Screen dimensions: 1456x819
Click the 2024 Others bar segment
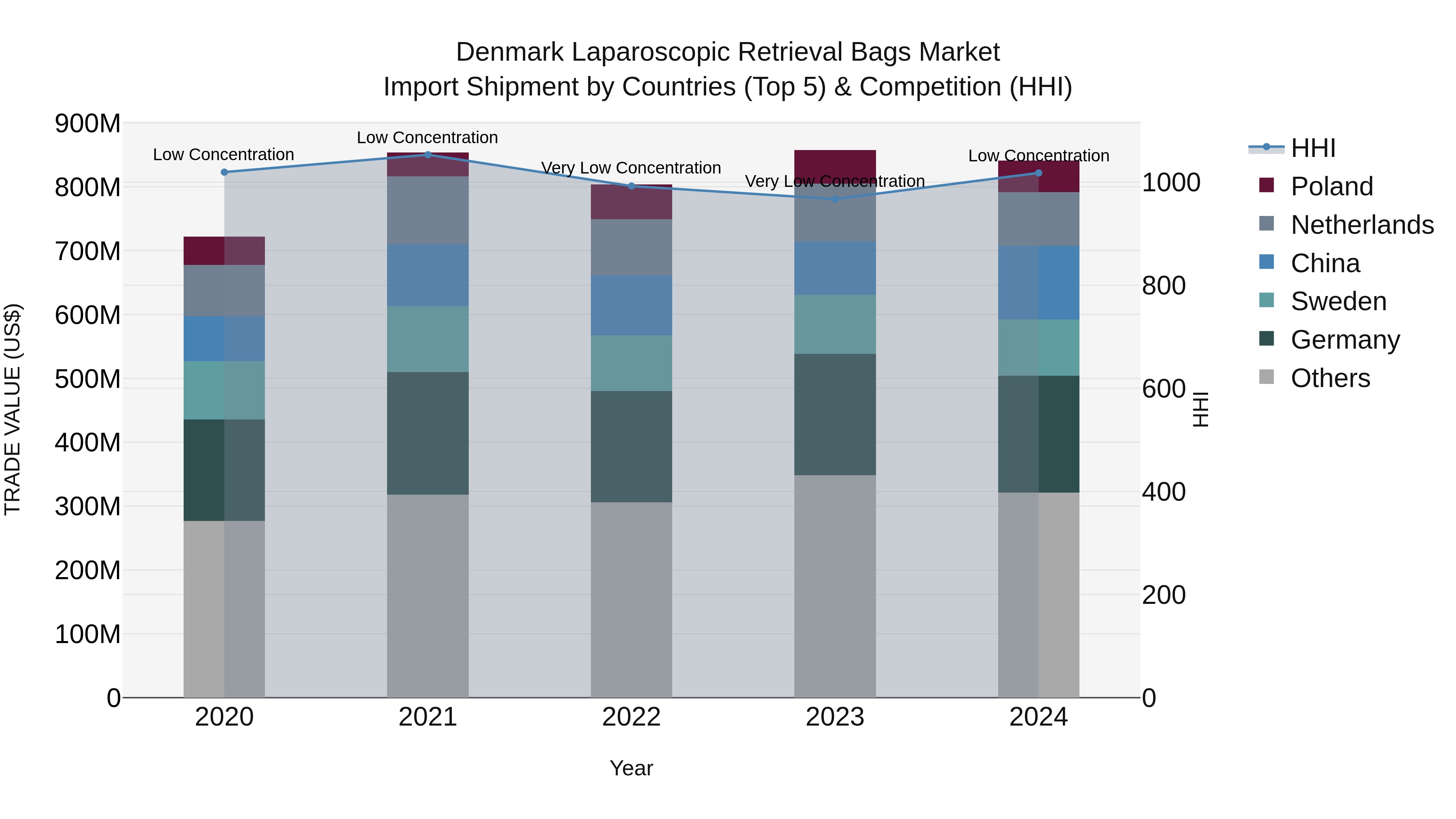click(1039, 595)
